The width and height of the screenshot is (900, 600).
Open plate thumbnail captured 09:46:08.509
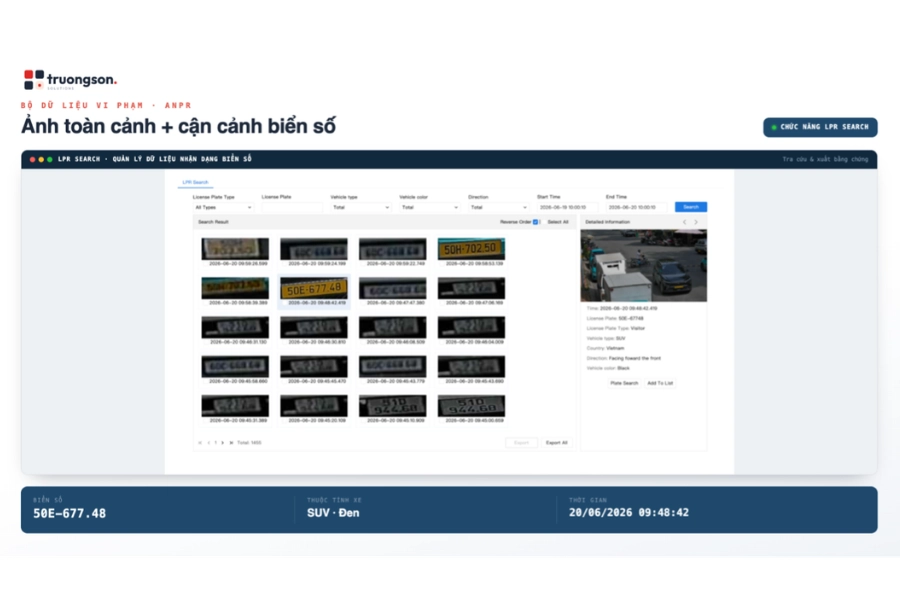click(x=393, y=327)
